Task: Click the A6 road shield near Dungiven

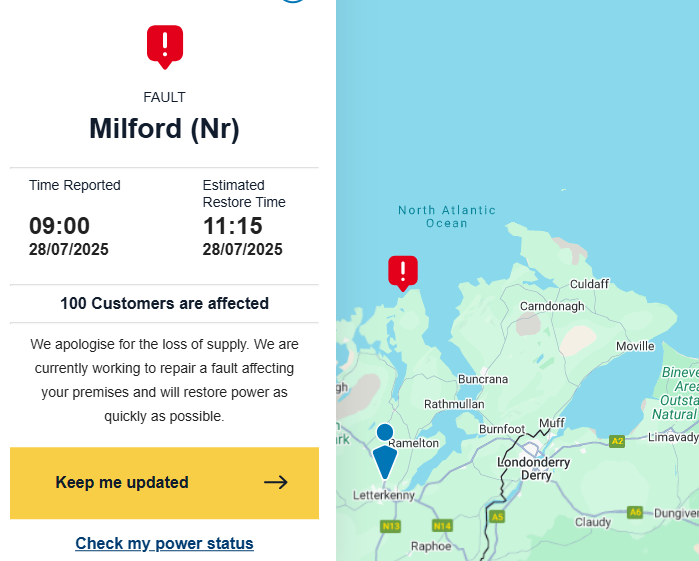Action: pyautogui.click(x=635, y=512)
